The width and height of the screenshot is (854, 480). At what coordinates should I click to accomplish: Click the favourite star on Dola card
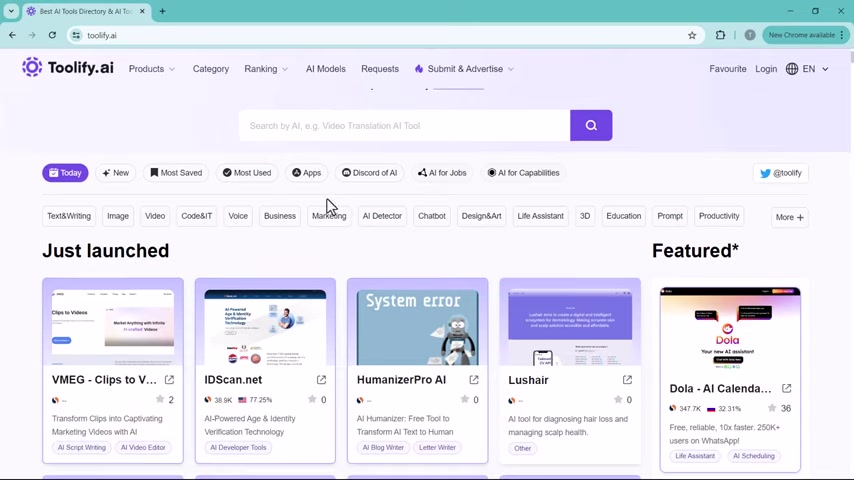(x=772, y=408)
